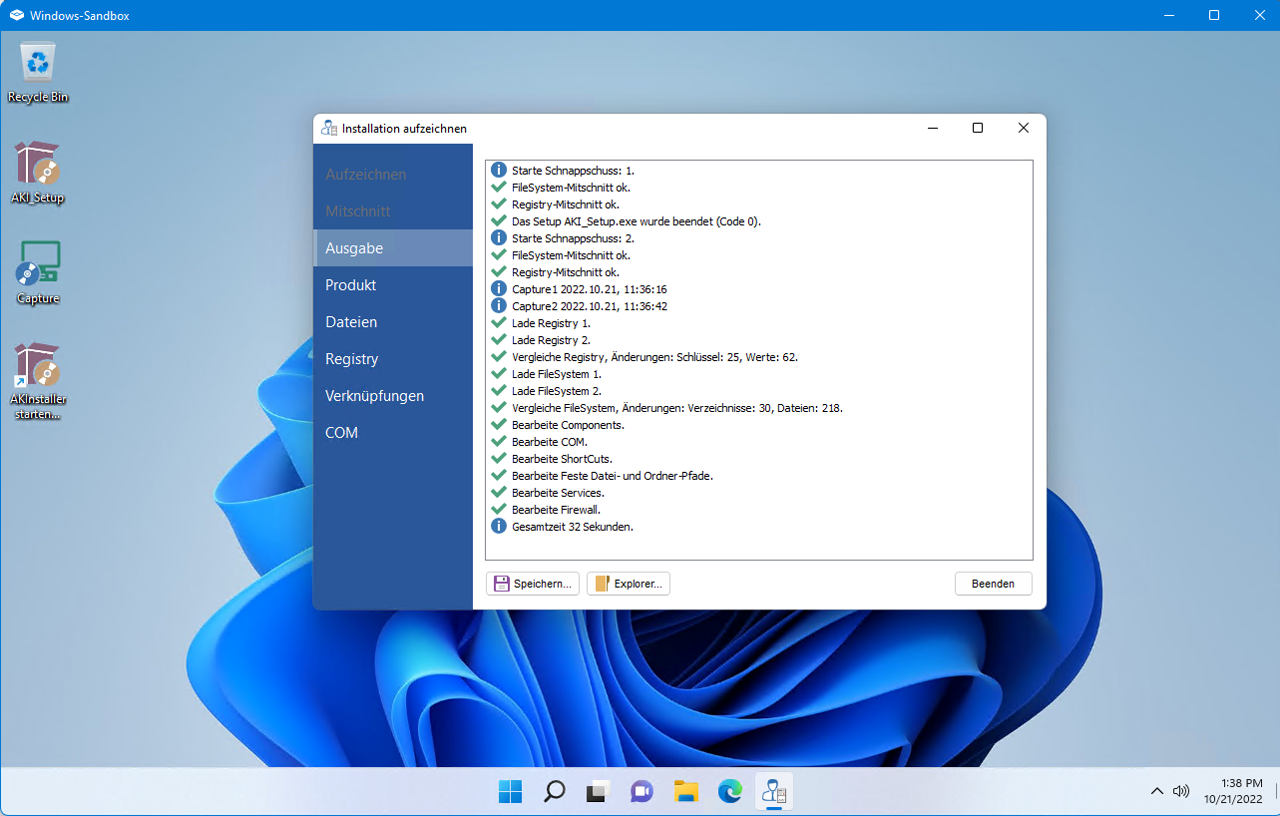Open the Produkt section
Screen dimensions: 1280x816
393,285
